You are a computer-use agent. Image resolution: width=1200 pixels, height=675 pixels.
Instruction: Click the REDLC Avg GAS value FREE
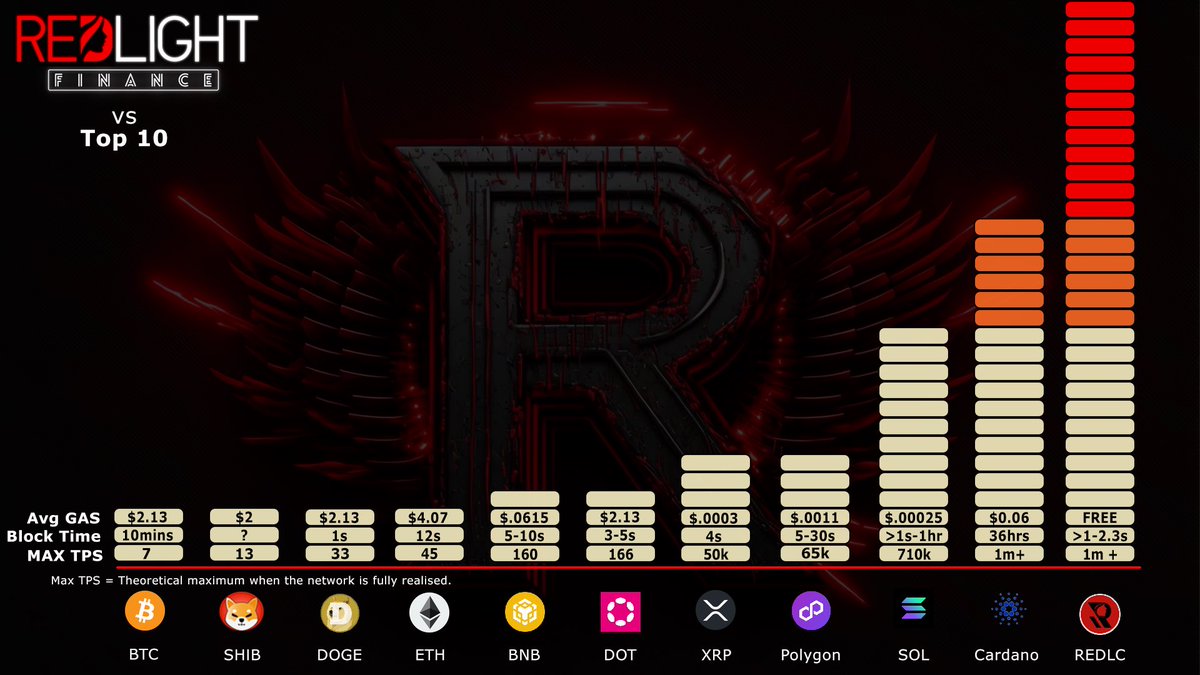(x=1100, y=517)
